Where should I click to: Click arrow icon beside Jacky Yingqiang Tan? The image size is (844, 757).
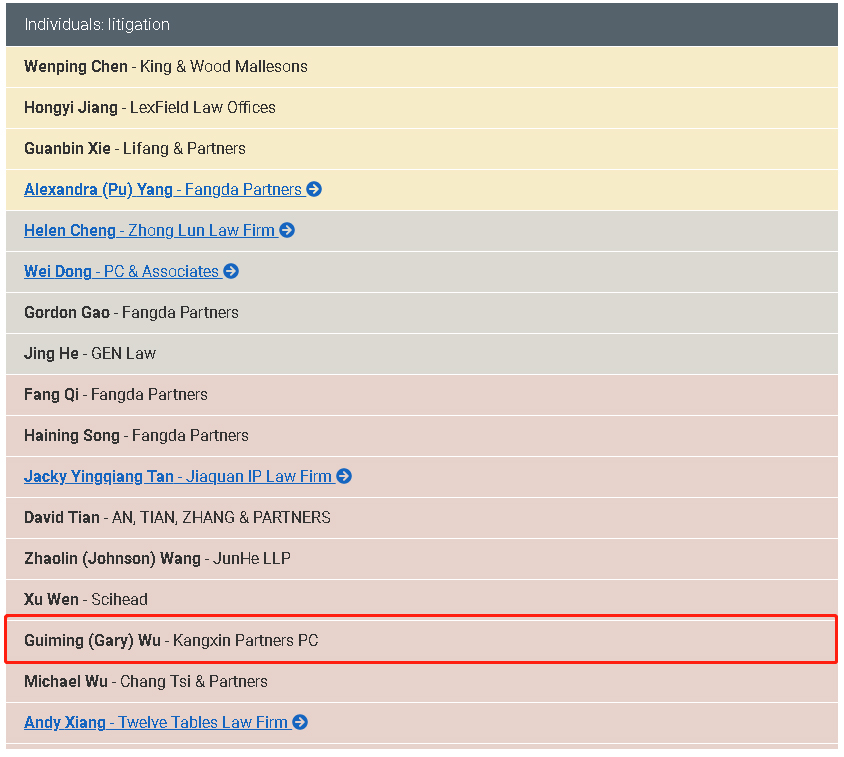(344, 476)
